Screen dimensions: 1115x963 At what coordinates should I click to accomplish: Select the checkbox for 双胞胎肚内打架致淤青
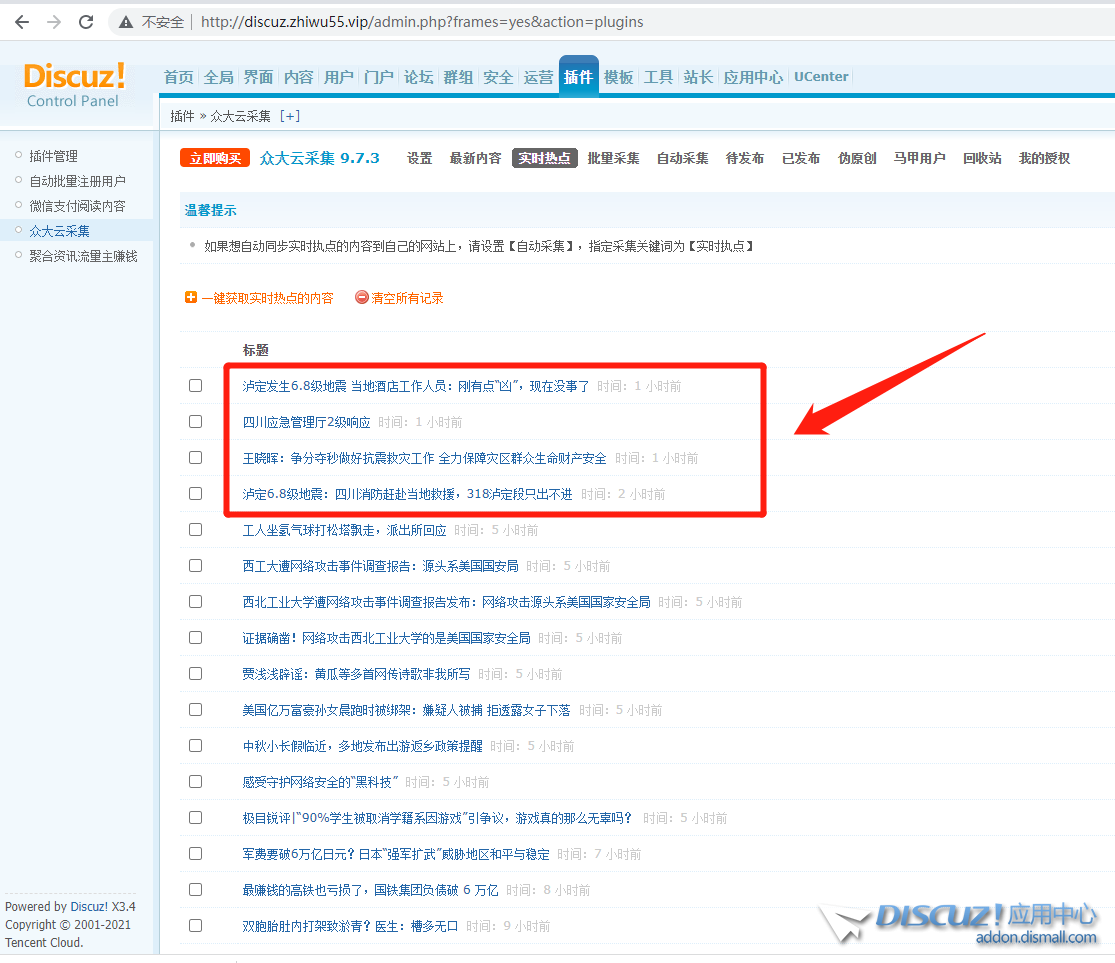tap(196, 925)
